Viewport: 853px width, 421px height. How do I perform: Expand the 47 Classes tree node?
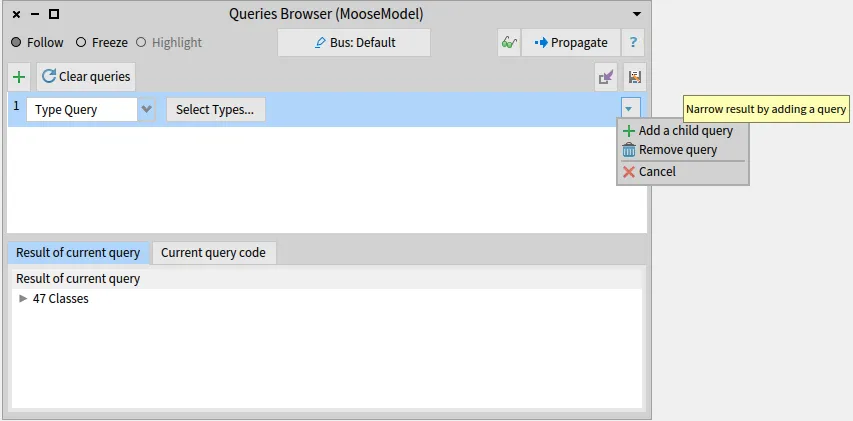click(x=23, y=299)
